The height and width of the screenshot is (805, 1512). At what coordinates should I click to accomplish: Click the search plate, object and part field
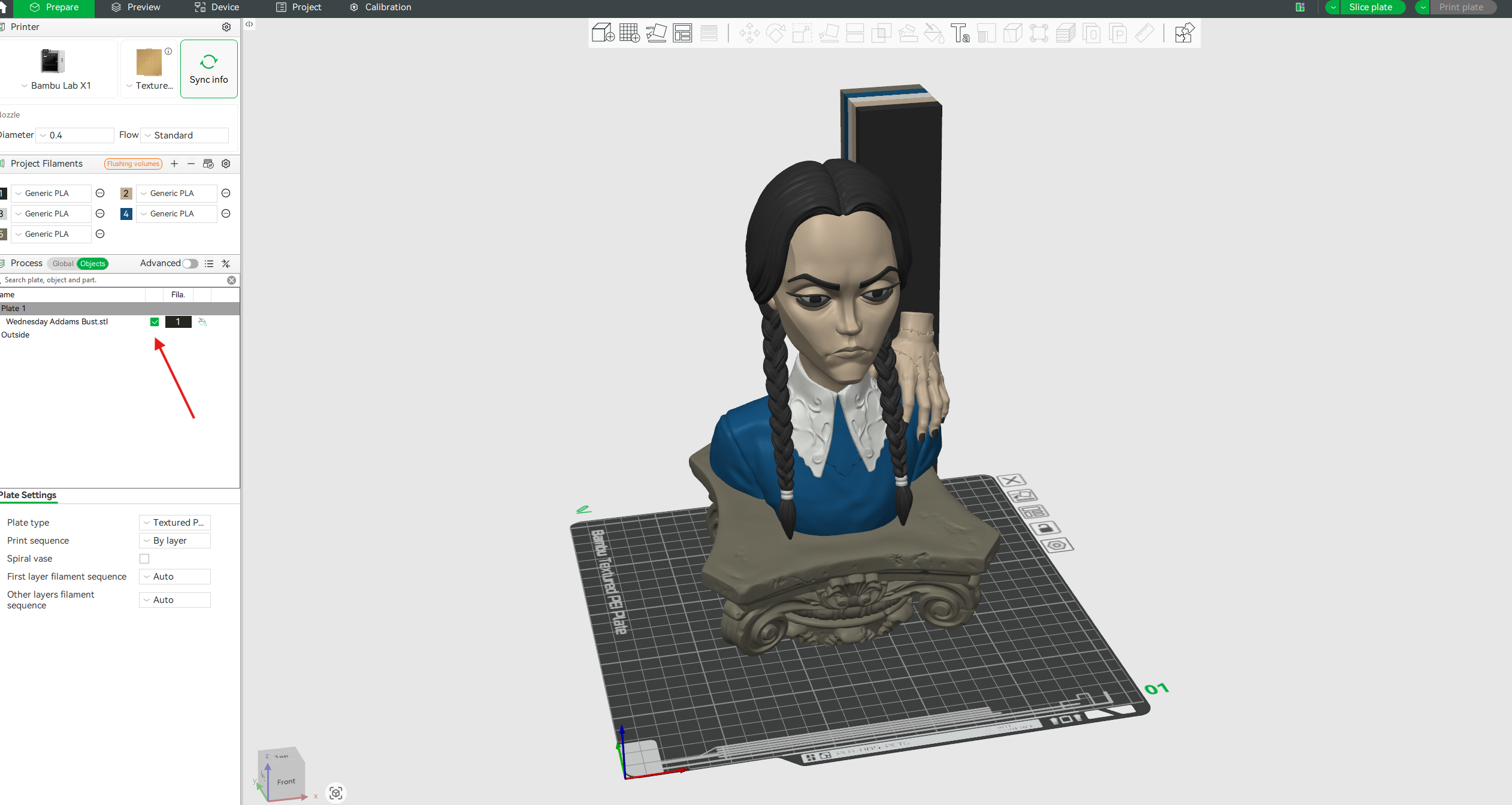tap(114, 280)
